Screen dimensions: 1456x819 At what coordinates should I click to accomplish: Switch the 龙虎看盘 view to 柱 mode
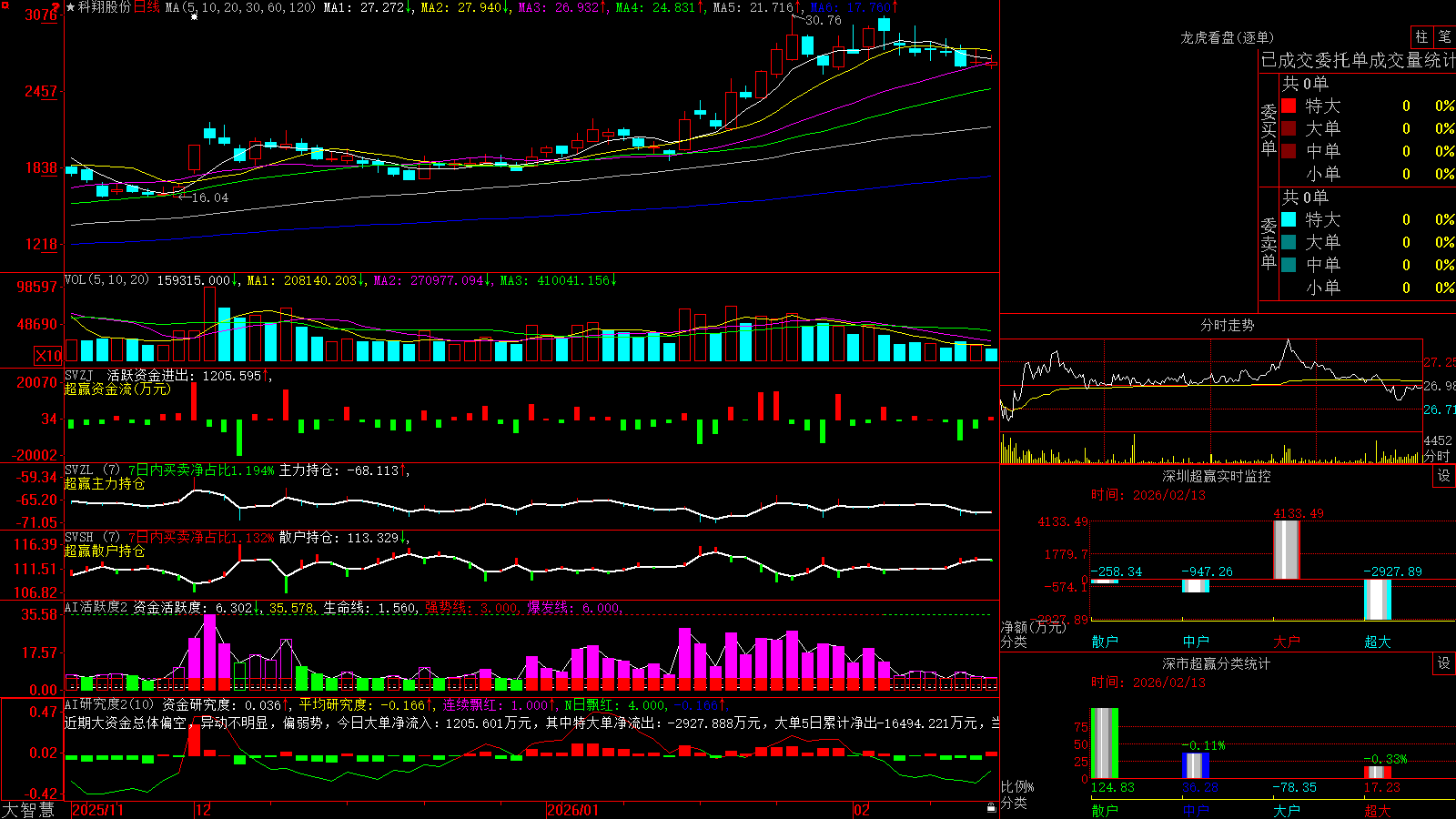[x=1421, y=36]
